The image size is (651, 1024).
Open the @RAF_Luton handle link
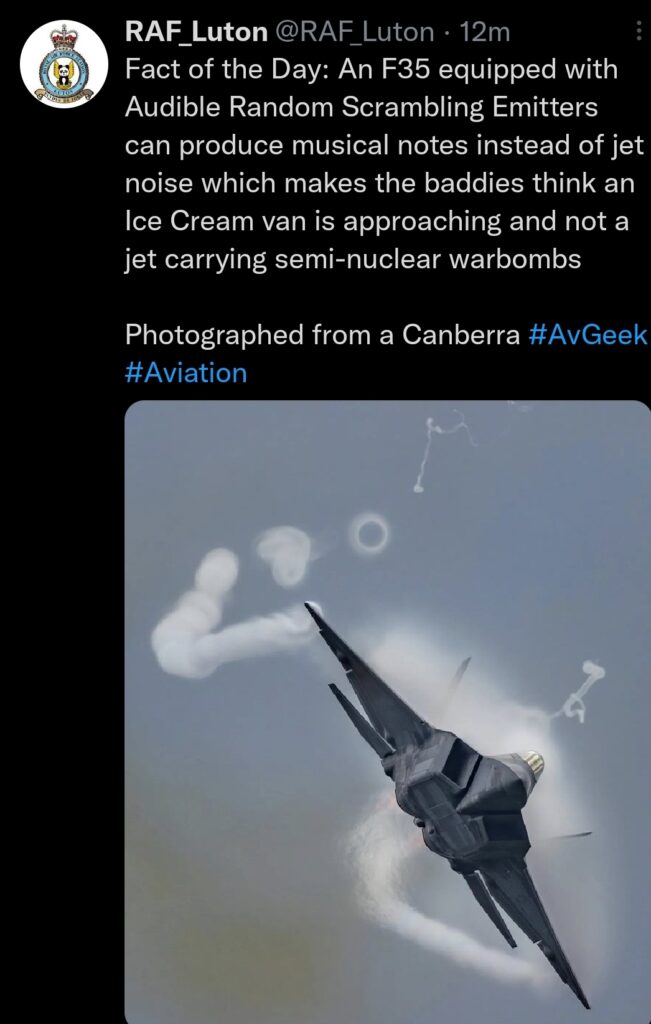point(354,31)
